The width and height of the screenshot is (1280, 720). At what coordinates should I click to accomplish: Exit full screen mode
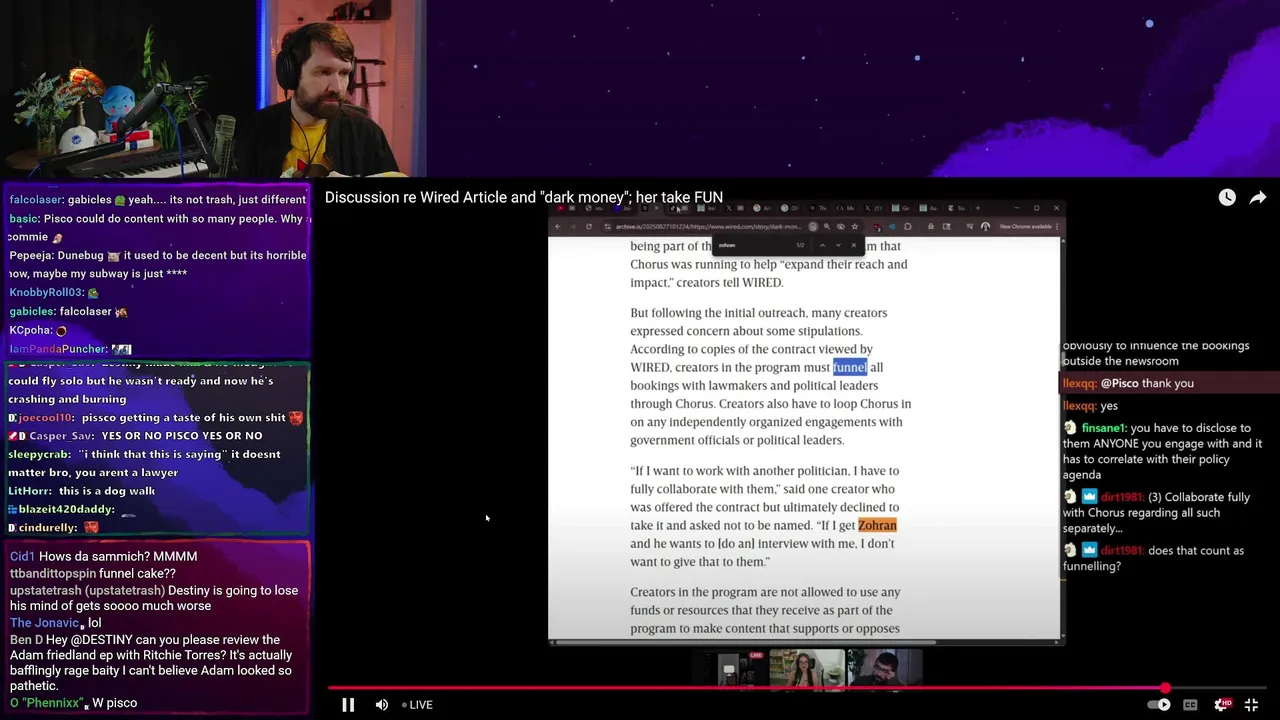[x=1251, y=705]
